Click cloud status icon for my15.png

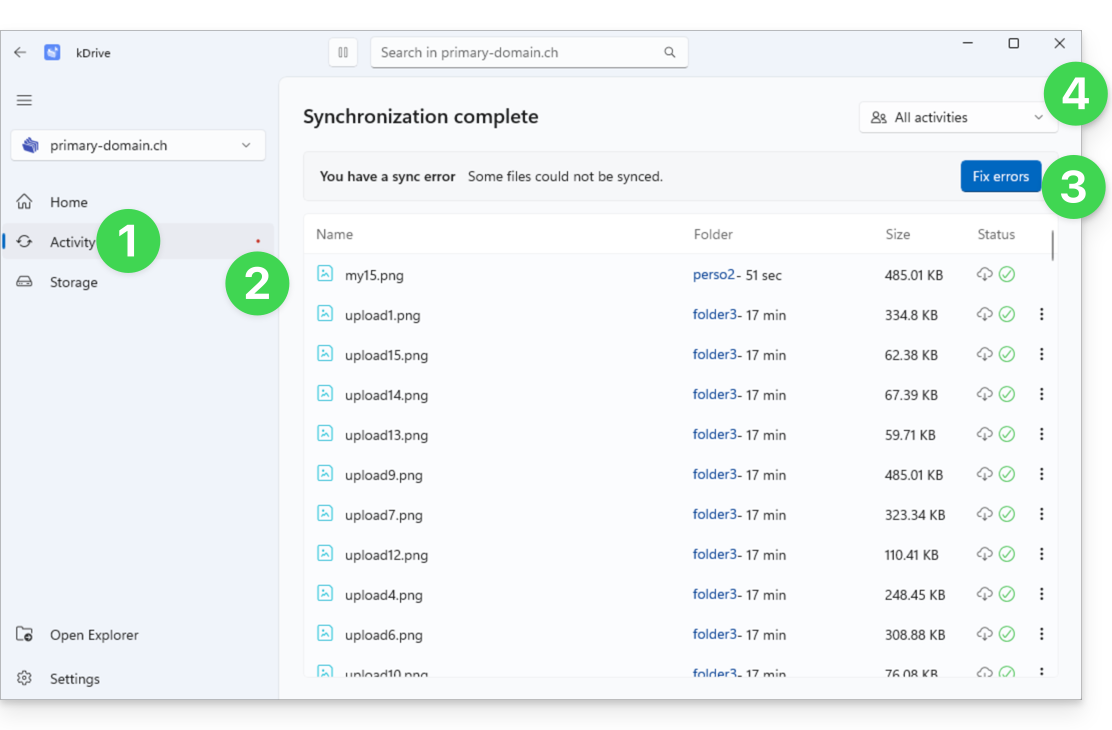(984, 275)
